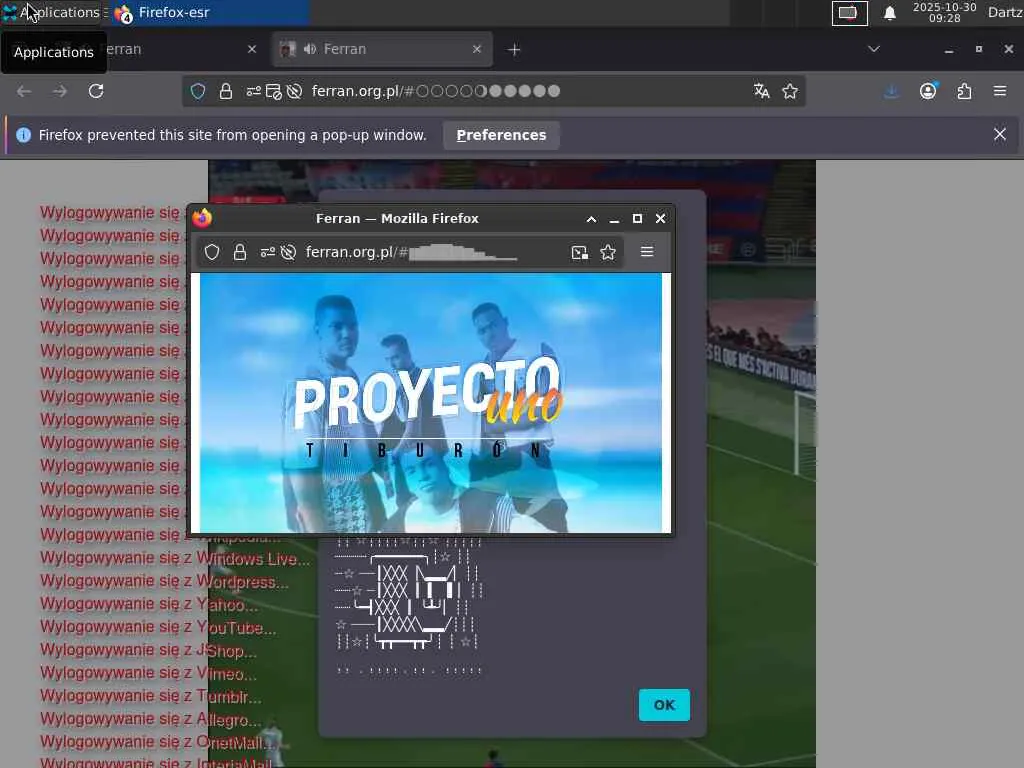Open the main window hamburger menu
The height and width of the screenshot is (768, 1024).
tap(1000, 91)
